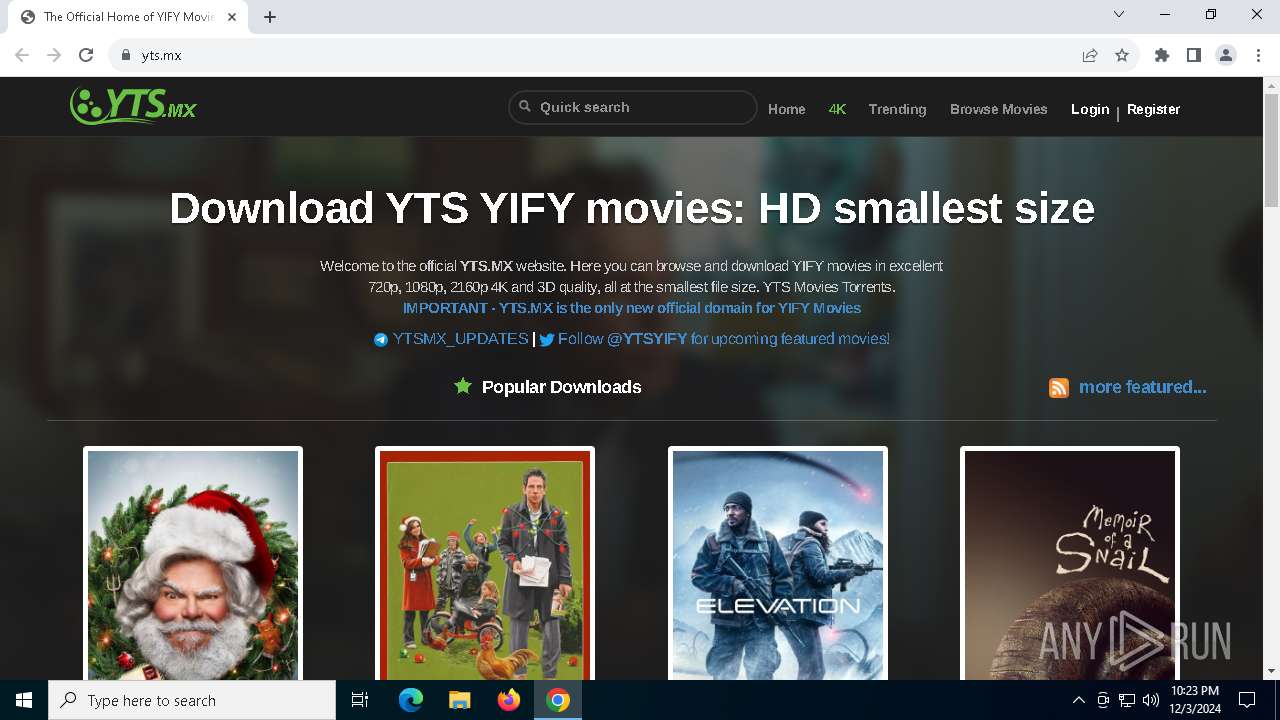
Task: Click the Twitter bird icon
Action: coord(547,340)
